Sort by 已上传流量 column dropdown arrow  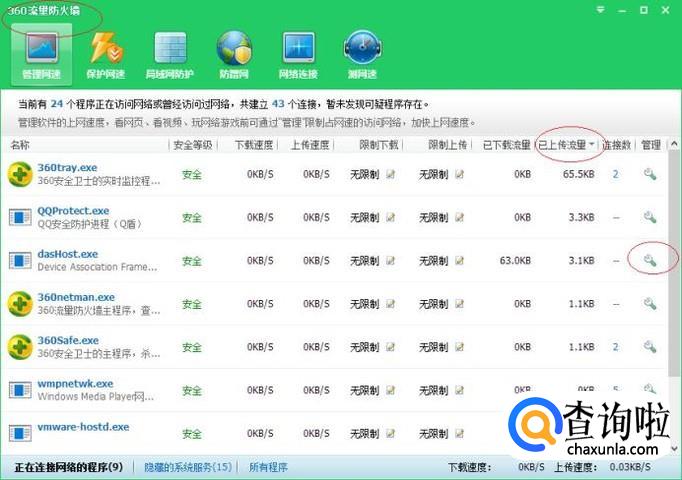(x=592, y=144)
